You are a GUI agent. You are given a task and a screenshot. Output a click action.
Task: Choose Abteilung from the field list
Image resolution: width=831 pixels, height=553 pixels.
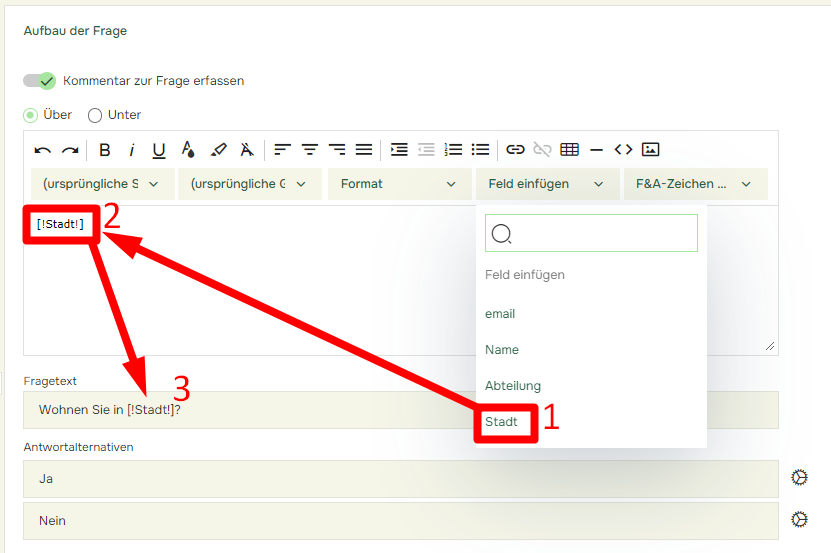click(x=513, y=386)
